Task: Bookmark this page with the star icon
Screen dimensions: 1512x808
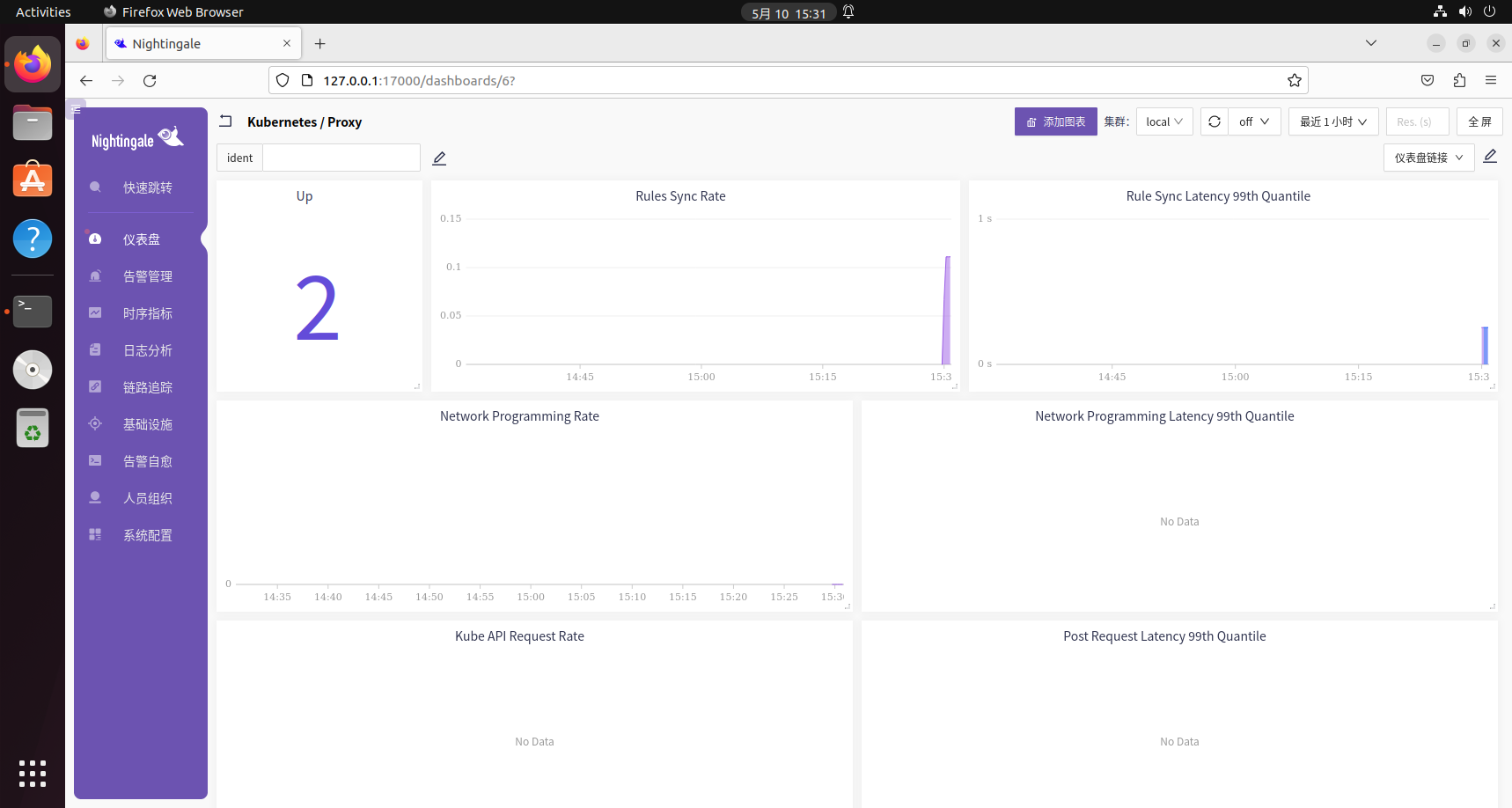Action: (x=1295, y=80)
